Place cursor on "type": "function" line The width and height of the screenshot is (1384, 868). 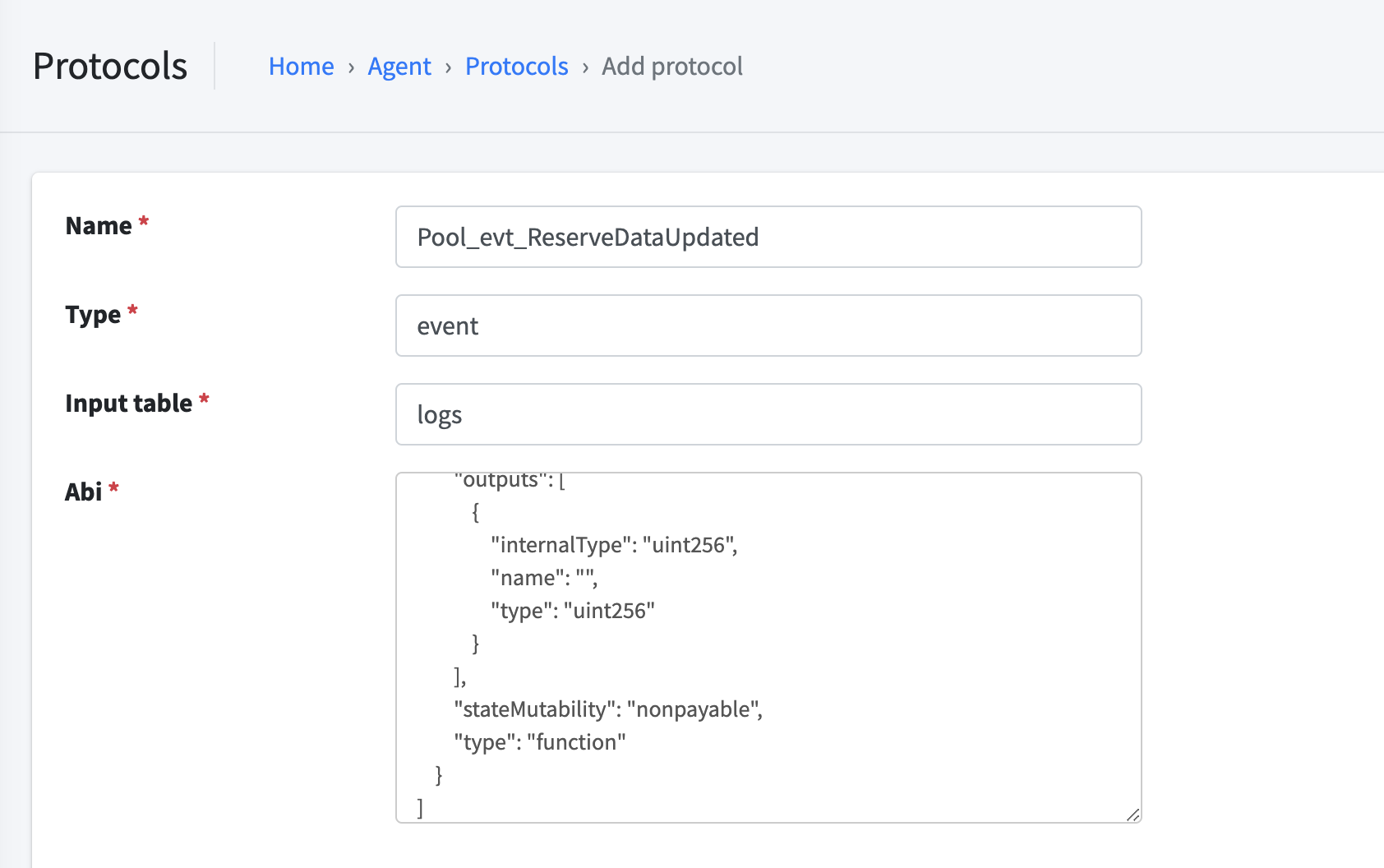pyautogui.click(x=539, y=742)
